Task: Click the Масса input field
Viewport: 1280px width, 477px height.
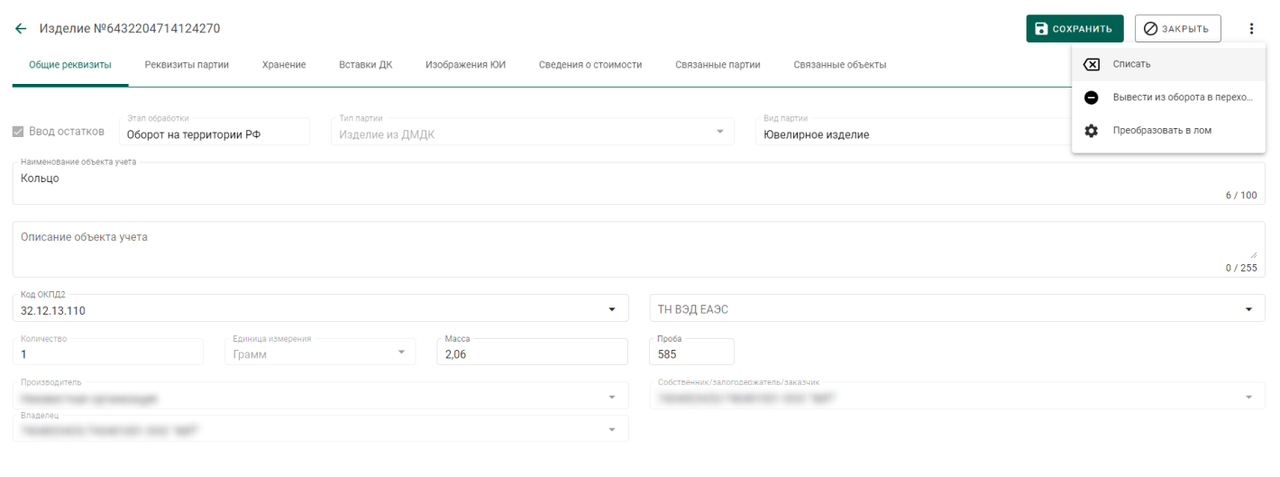Action: [533, 352]
